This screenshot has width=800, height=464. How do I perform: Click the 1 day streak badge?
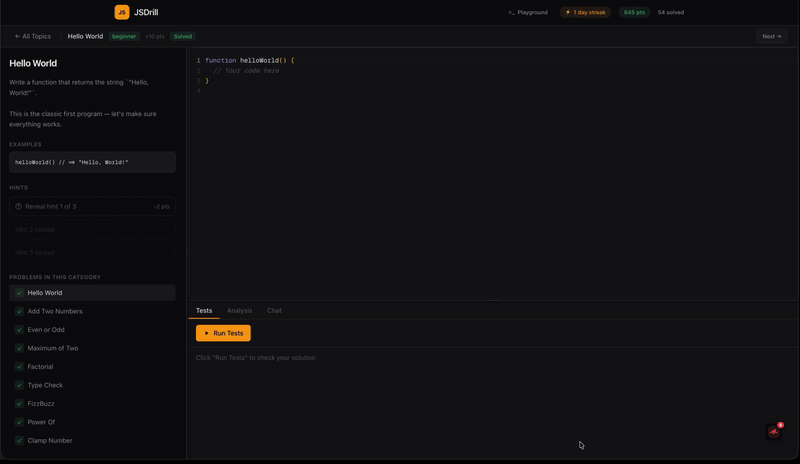585,12
